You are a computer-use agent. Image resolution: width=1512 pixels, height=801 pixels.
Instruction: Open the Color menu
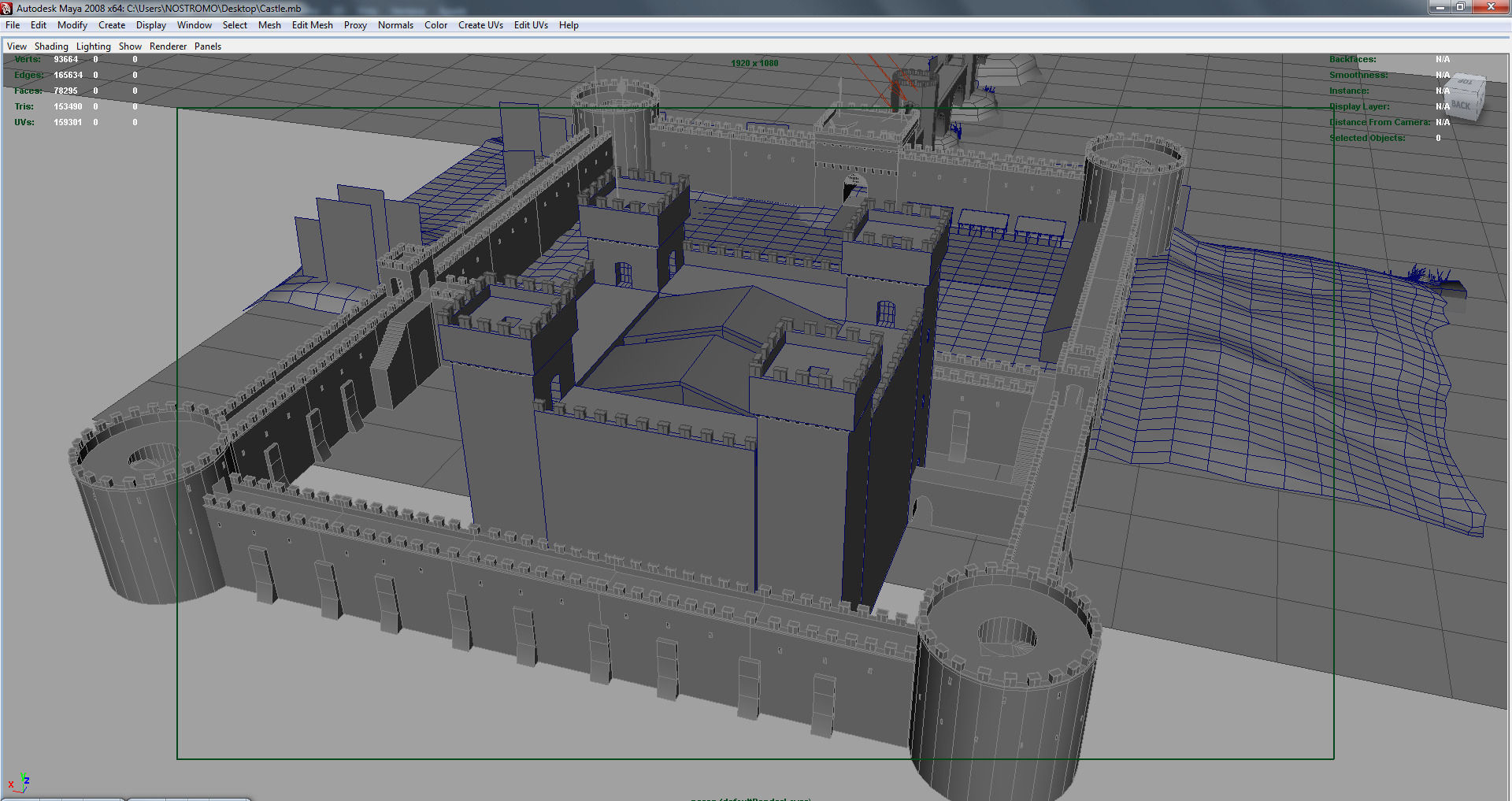[x=435, y=25]
